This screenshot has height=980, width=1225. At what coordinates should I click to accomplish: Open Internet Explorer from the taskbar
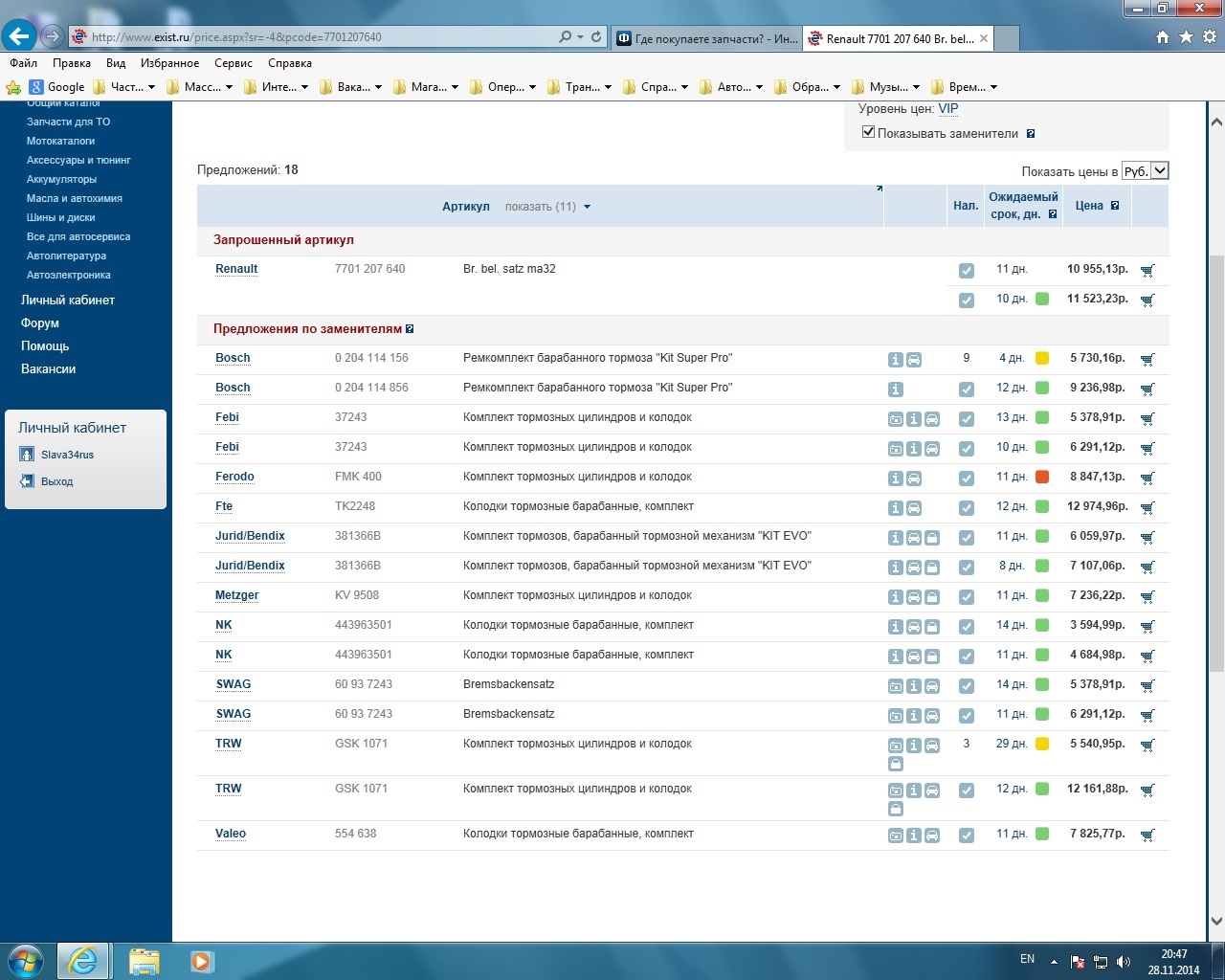[x=83, y=960]
